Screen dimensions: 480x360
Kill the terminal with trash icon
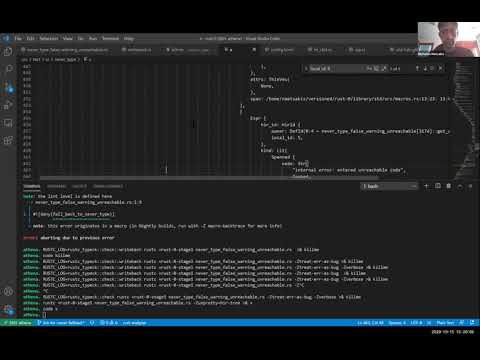(x=449, y=186)
